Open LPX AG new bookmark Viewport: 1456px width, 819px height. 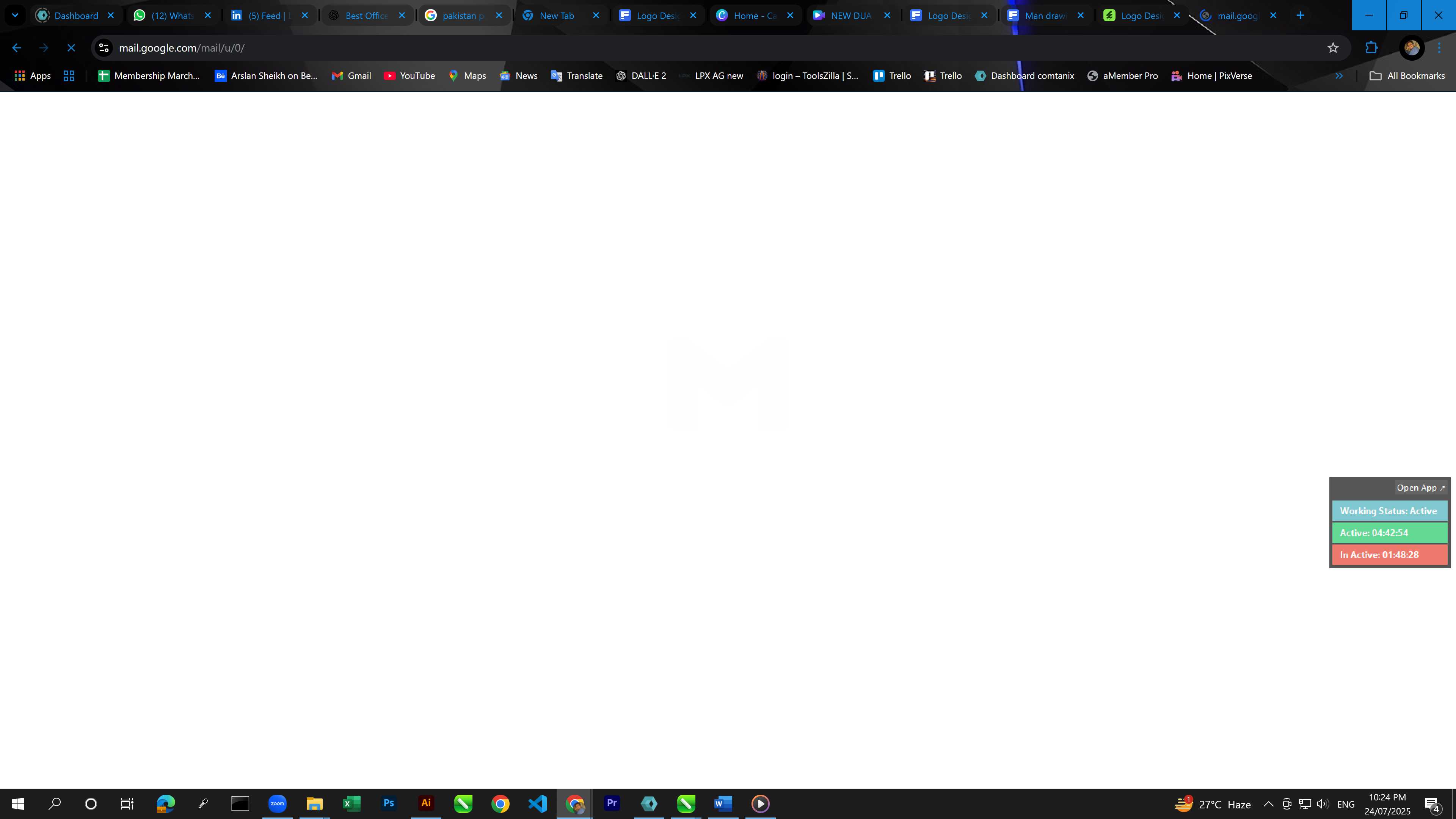coord(711,76)
